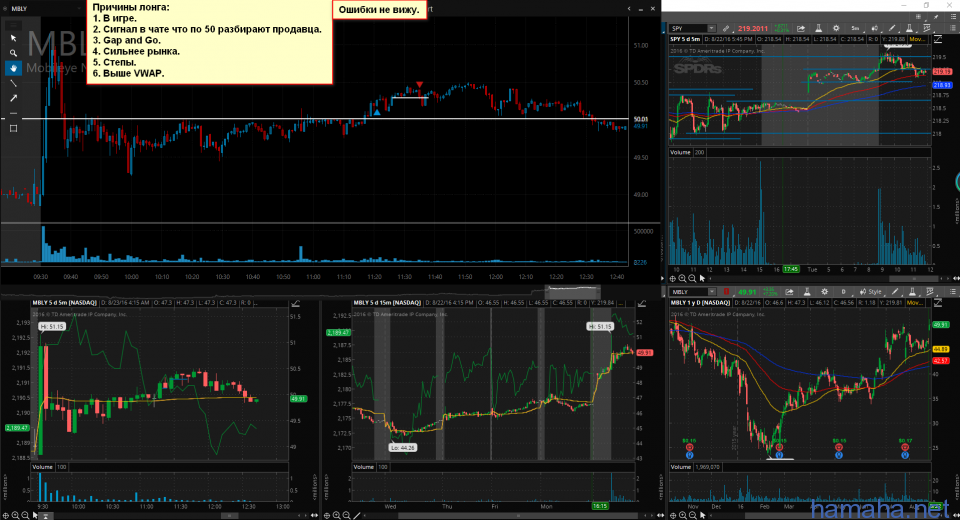Viewport: 960px width, 520px height.
Task: Zoom in on the MBLY 5m chart
Action: [x=15, y=515]
